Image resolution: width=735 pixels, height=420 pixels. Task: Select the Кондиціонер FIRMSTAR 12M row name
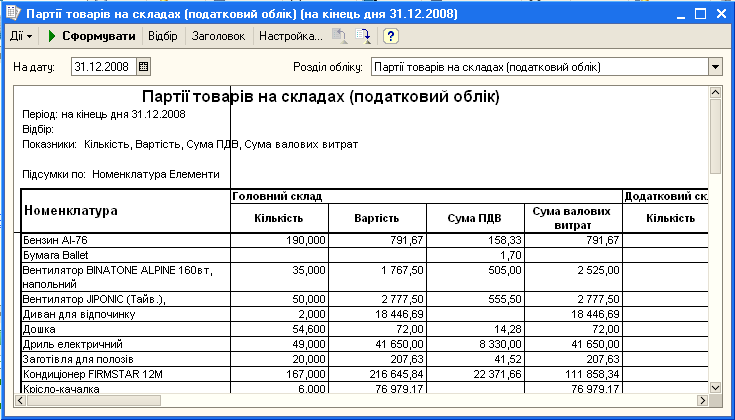point(126,374)
